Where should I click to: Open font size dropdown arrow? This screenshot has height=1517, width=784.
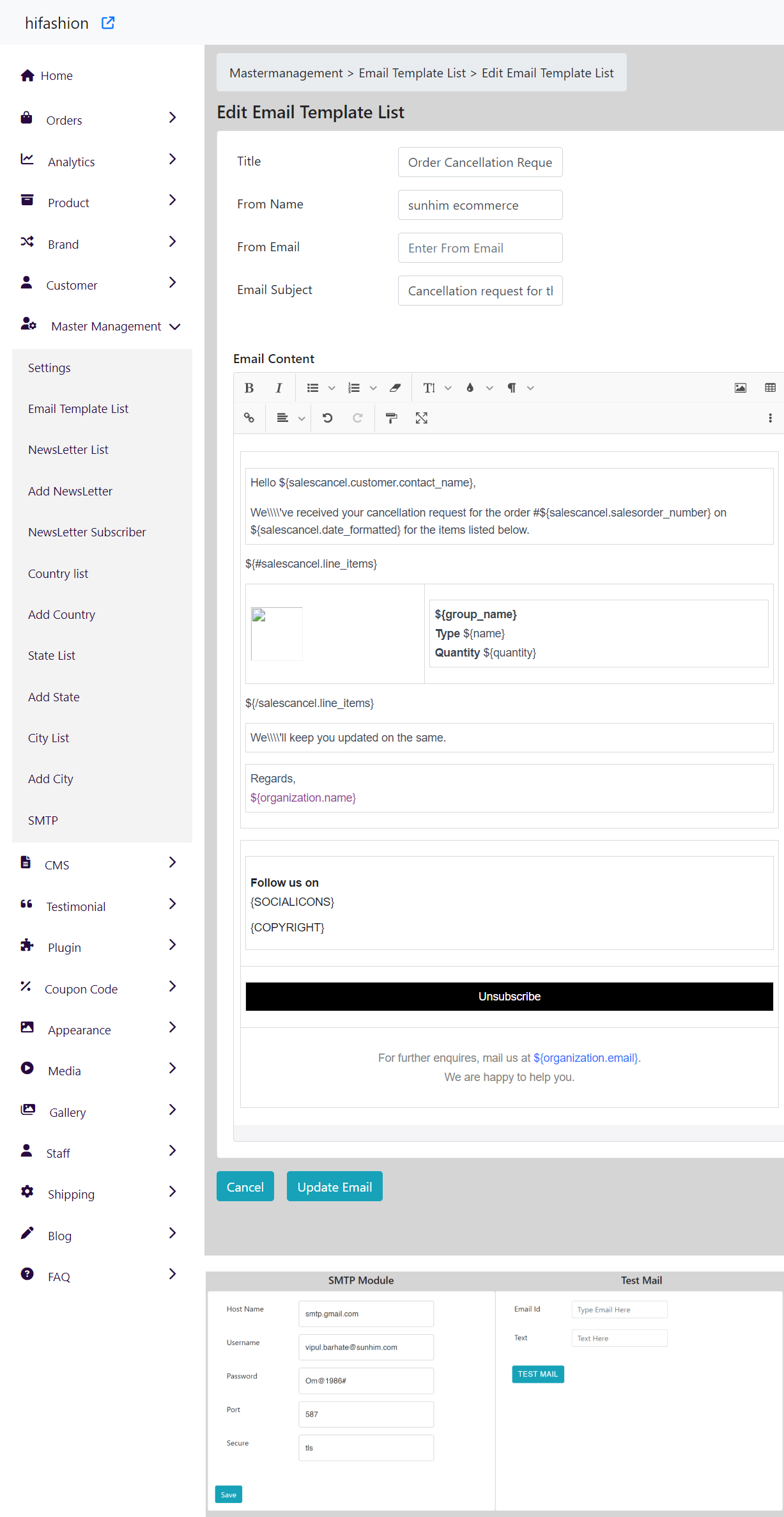(448, 388)
